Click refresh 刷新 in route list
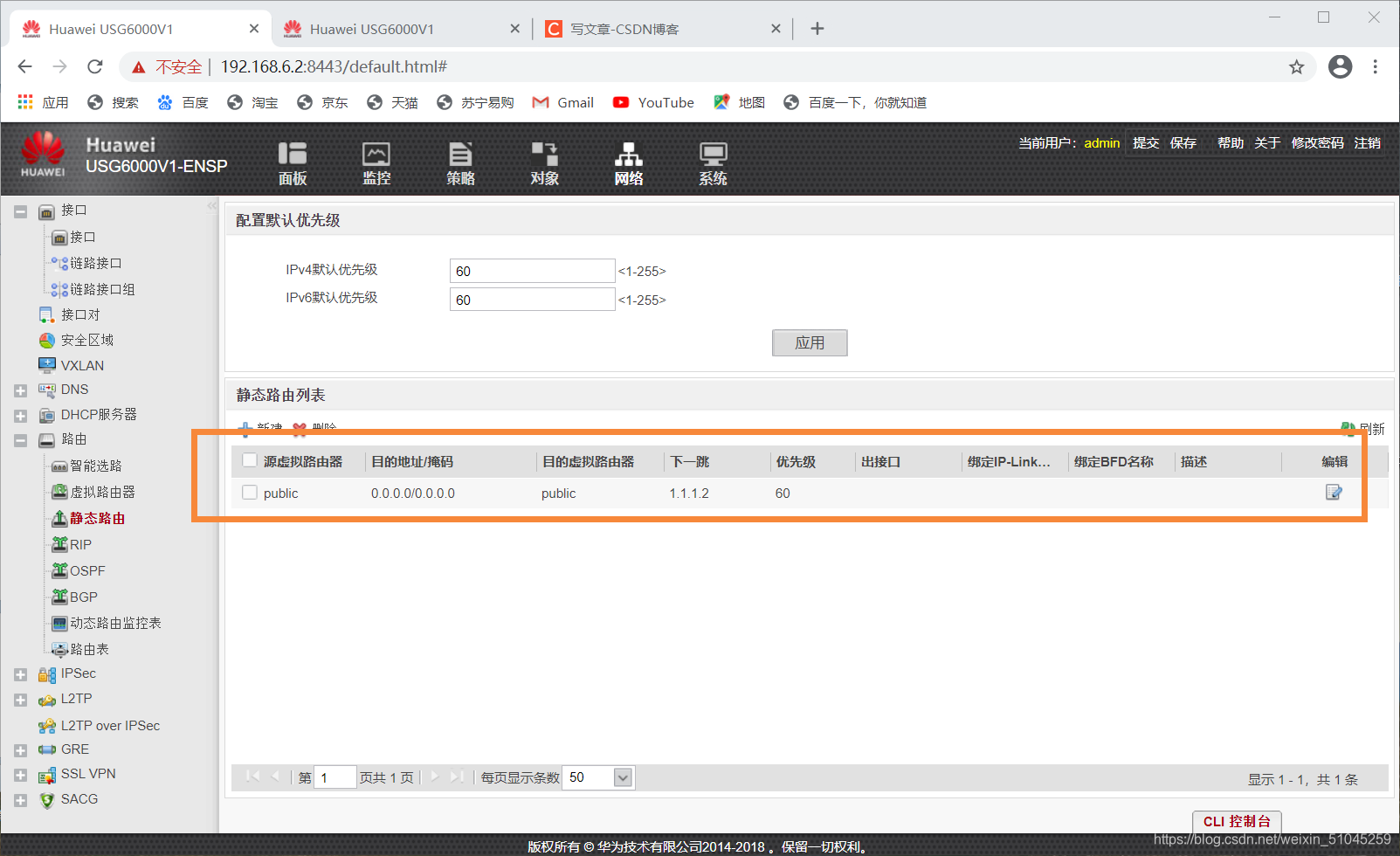 point(1363,429)
